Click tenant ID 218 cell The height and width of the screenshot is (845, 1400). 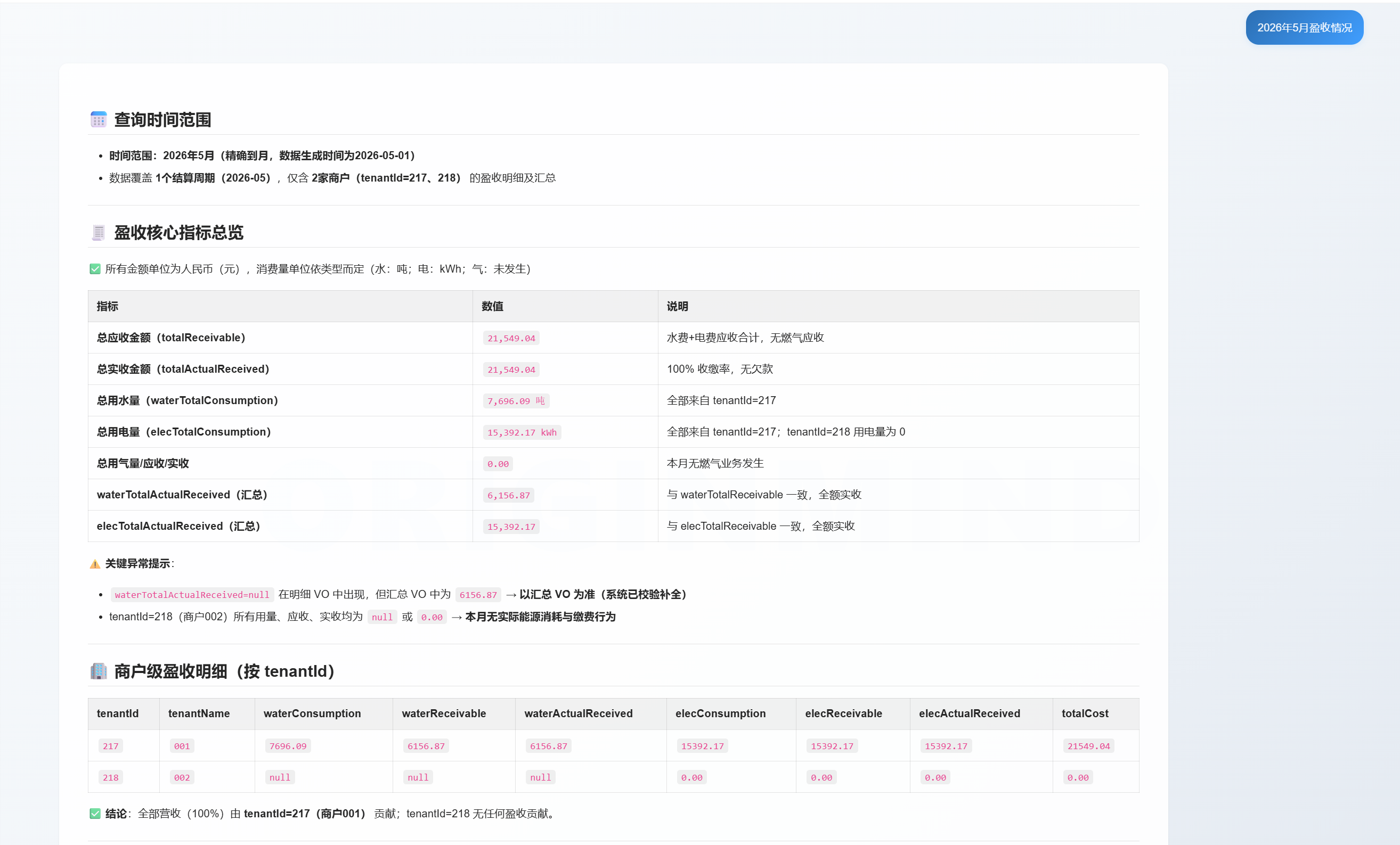110,777
